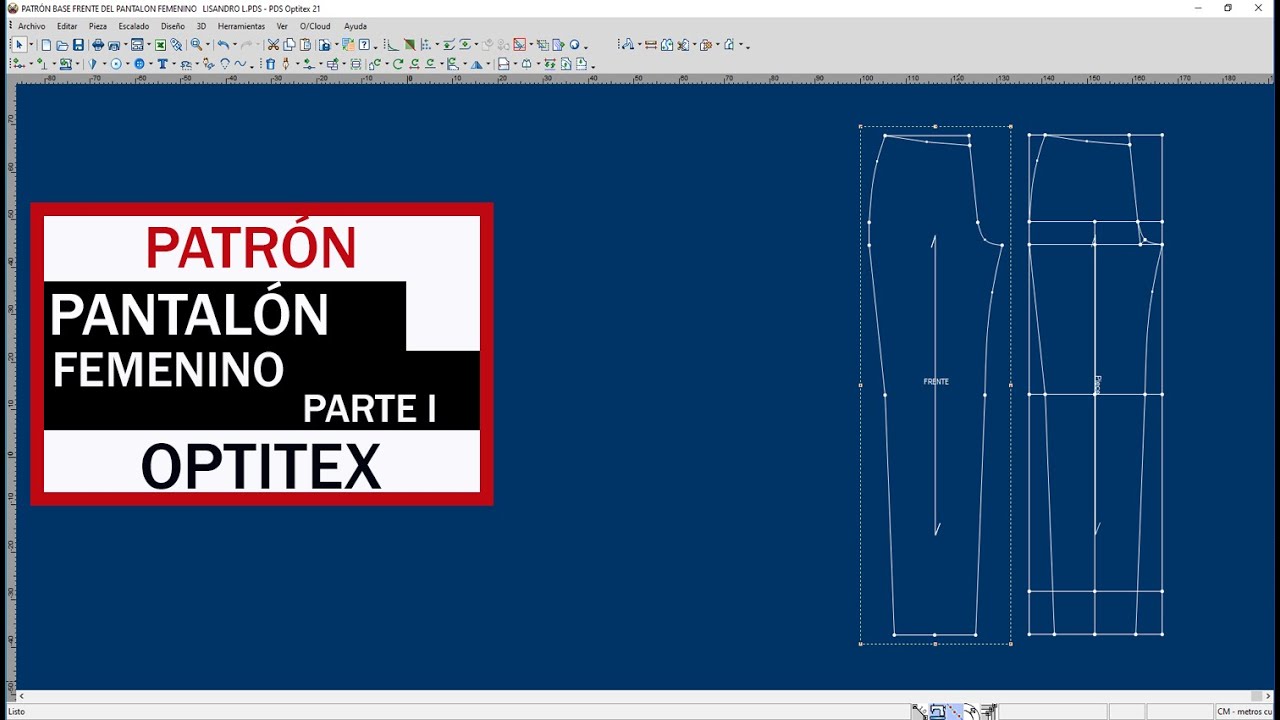1280x720 pixels.
Task: Cut with the scissors icon
Action: tap(273, 45)
